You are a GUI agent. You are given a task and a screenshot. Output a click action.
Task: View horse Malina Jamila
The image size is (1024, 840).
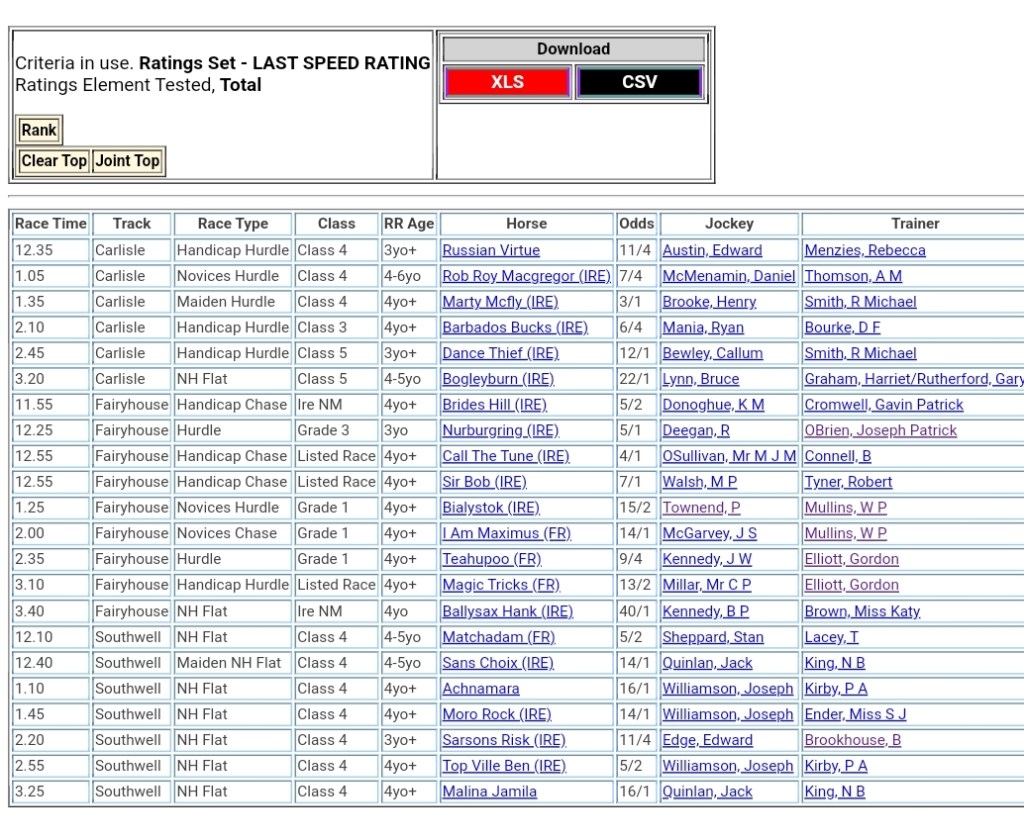click(x=490, y=792)
